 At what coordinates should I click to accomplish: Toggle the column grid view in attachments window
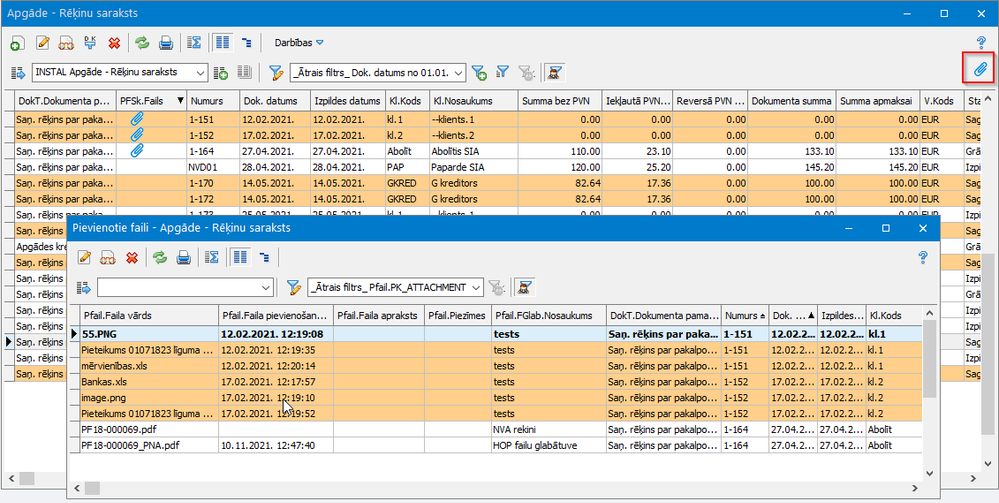click(x=240, y=257)
